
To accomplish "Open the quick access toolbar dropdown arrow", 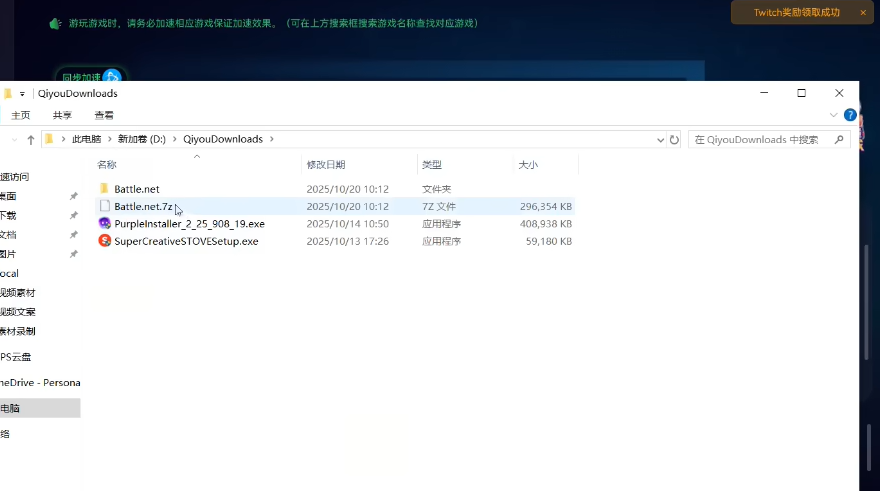I will click(x=22, y=94).
